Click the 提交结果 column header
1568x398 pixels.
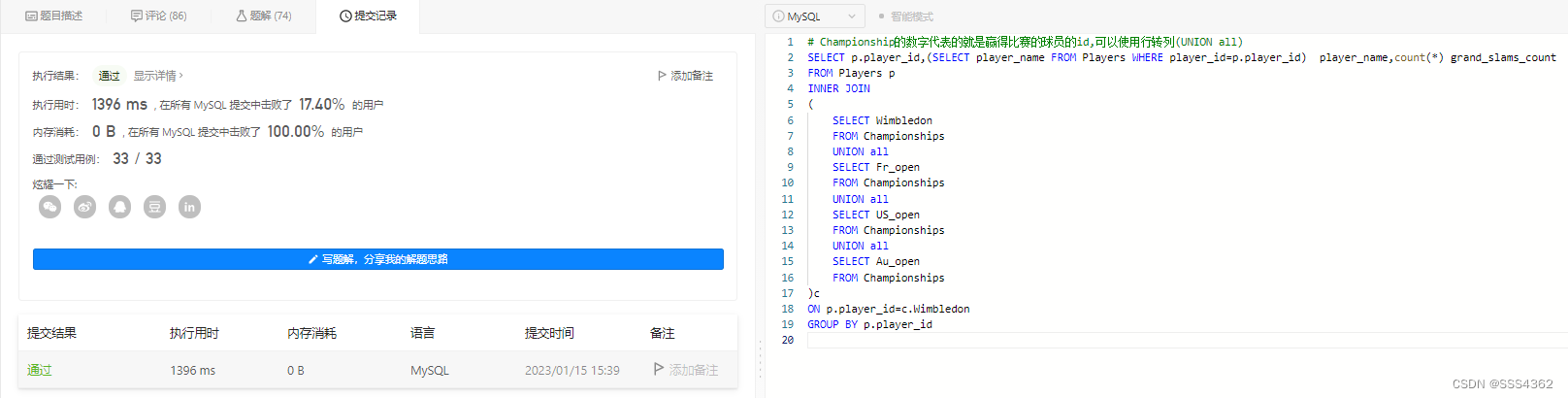pos(52,333)
